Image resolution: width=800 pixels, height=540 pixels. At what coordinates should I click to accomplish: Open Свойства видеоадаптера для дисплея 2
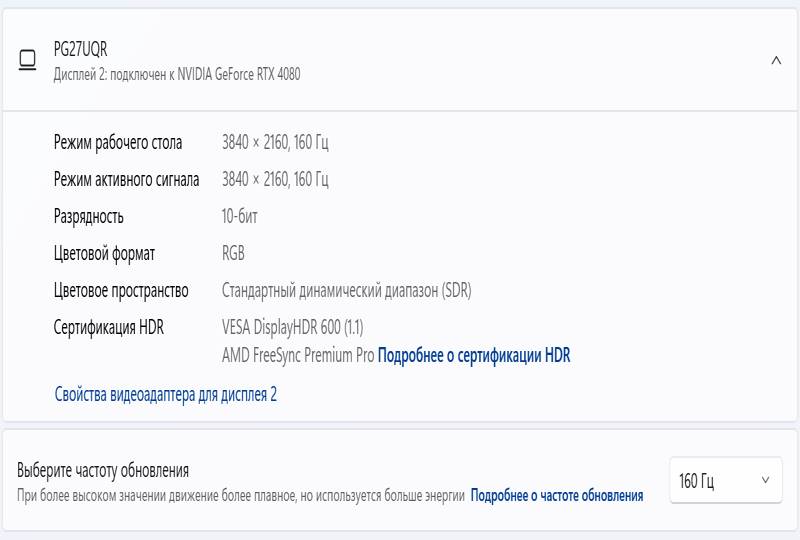point(166,394)
